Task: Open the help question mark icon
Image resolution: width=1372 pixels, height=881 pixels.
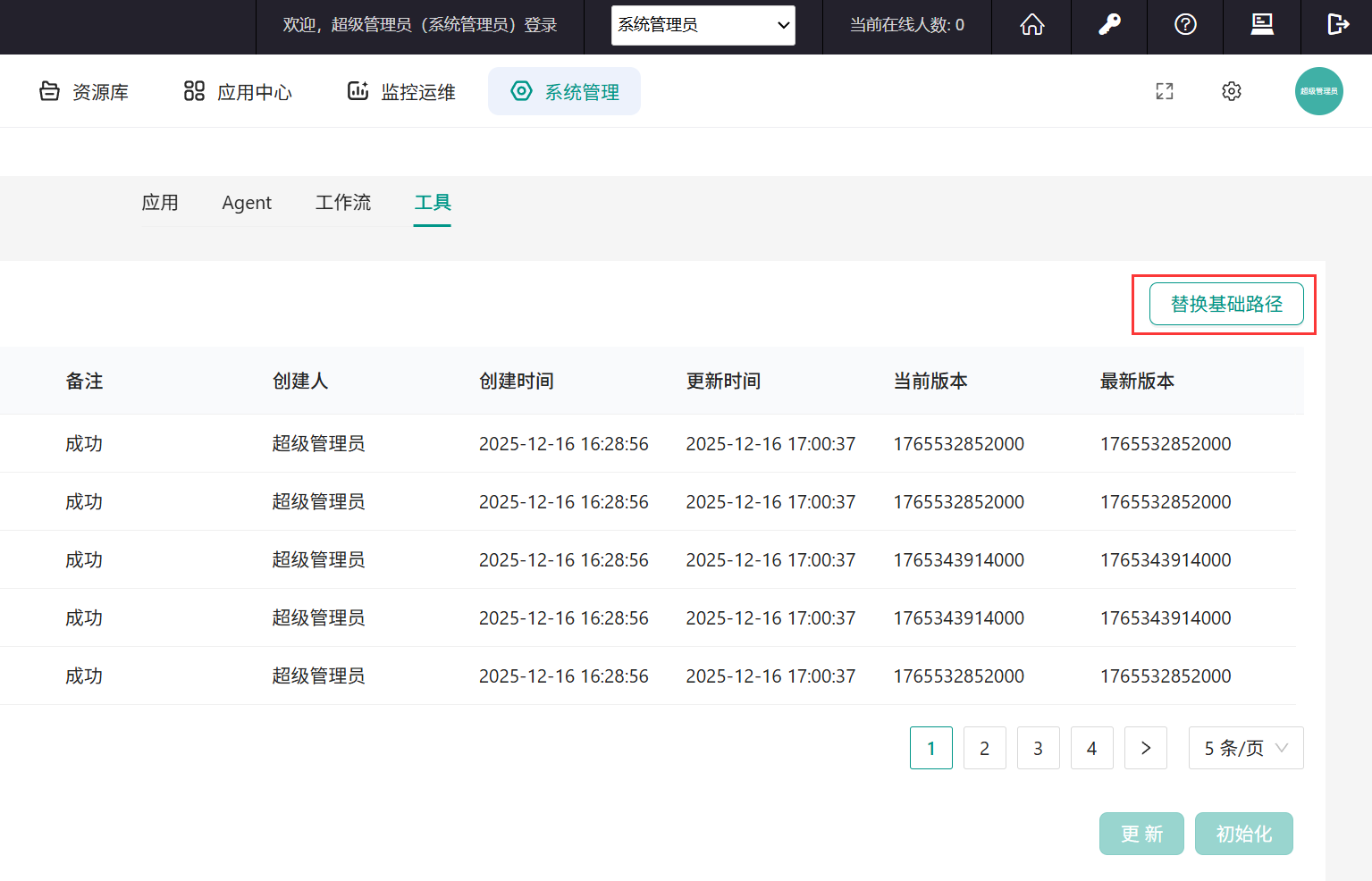Action: tap(1185, 25)
